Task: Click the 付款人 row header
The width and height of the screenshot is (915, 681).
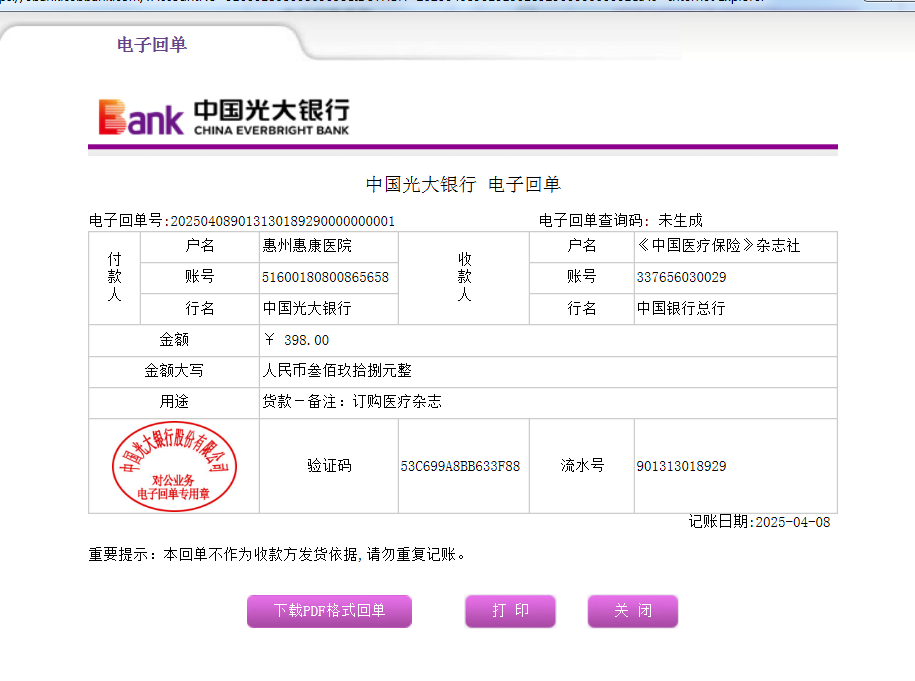Action: 114,277
